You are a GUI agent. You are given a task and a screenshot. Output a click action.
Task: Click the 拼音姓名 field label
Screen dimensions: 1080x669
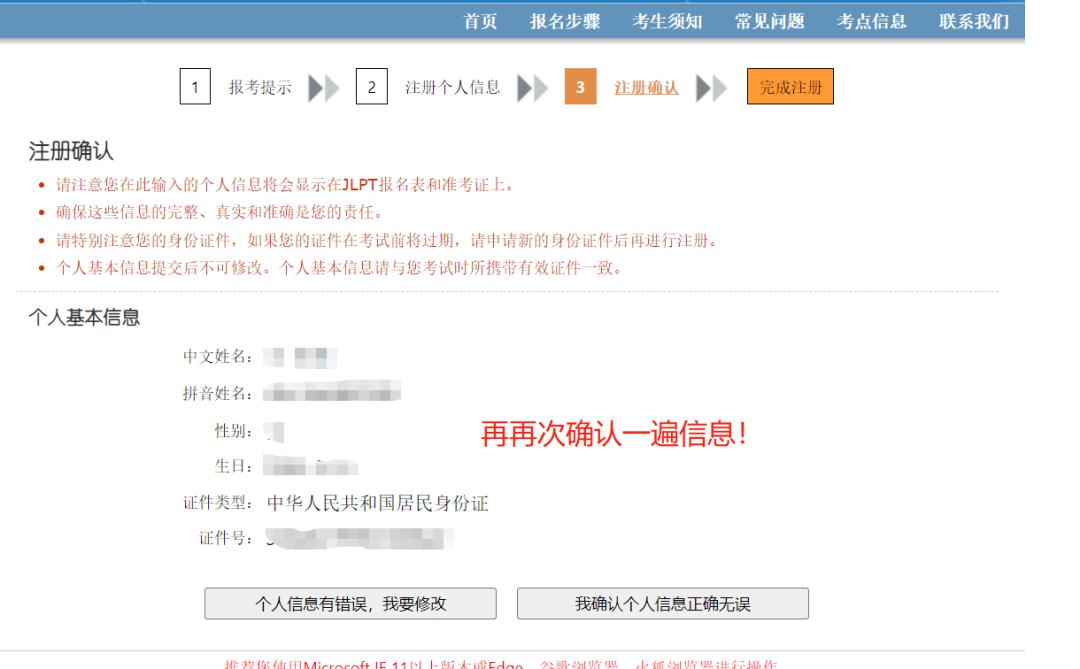218,393
